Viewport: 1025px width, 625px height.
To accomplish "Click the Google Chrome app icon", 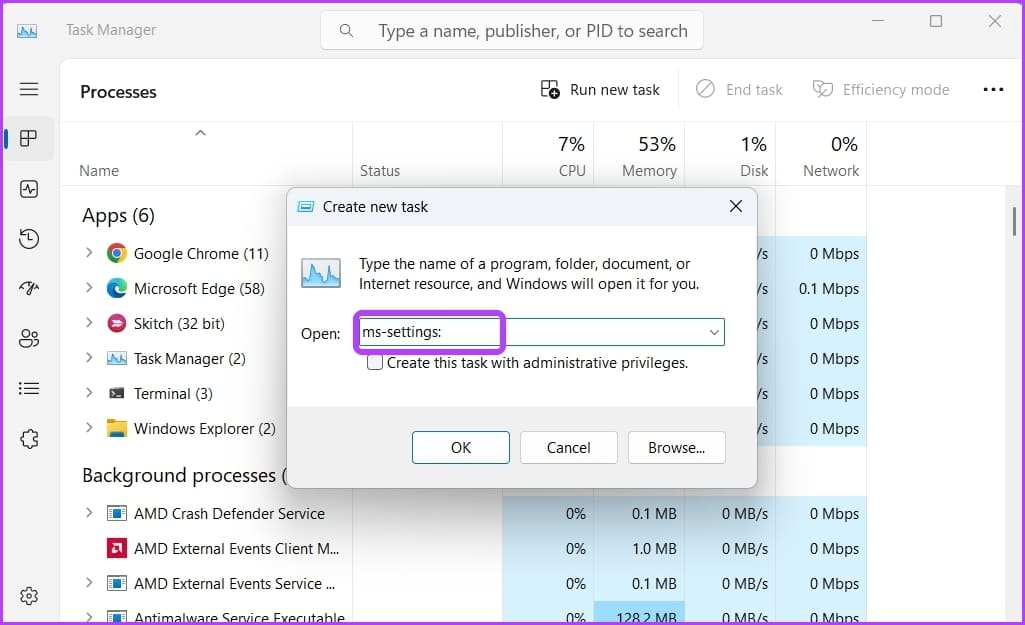I will (x=116, y=253).
